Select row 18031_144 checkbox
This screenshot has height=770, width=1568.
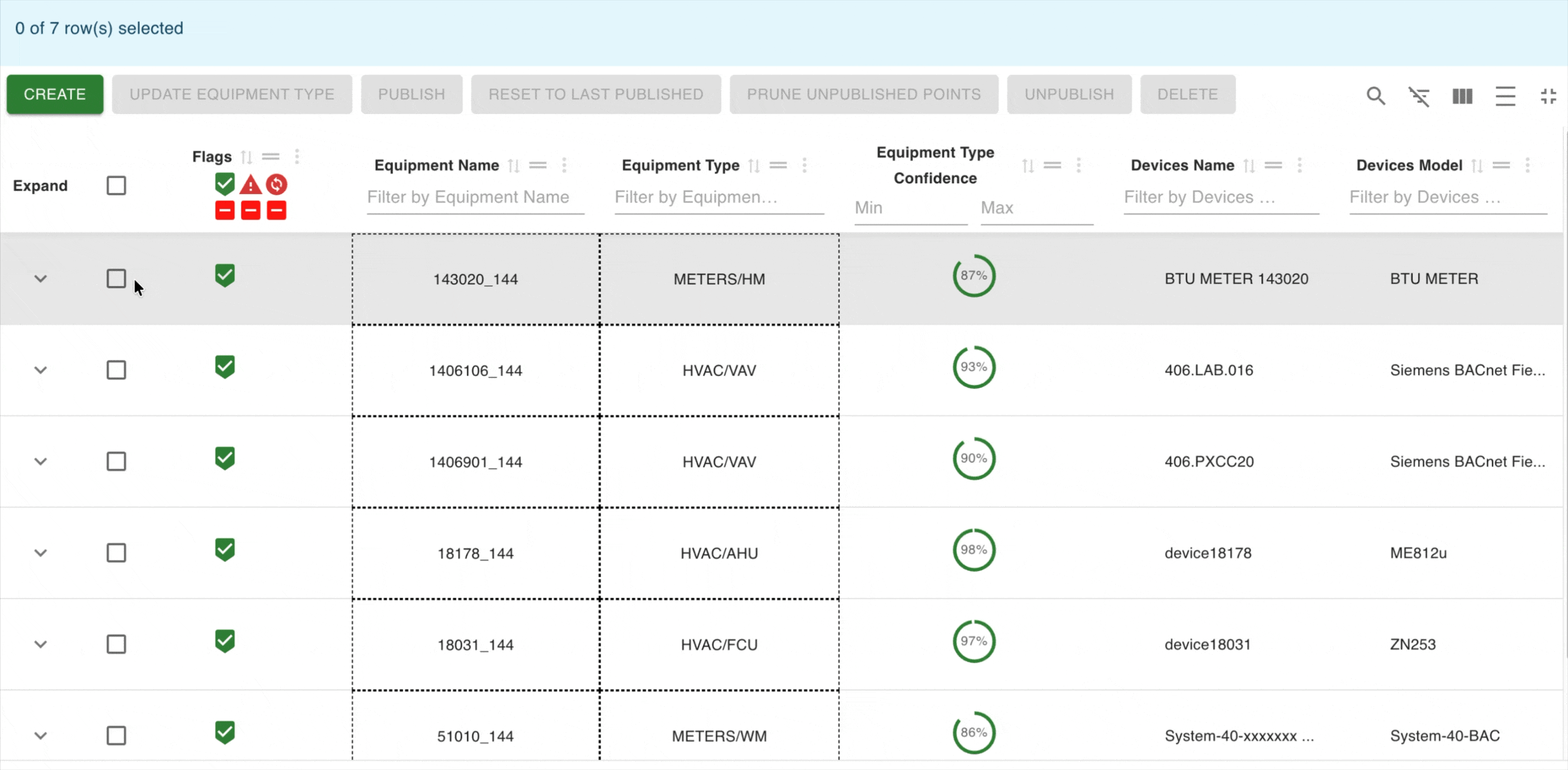[117, 644]
